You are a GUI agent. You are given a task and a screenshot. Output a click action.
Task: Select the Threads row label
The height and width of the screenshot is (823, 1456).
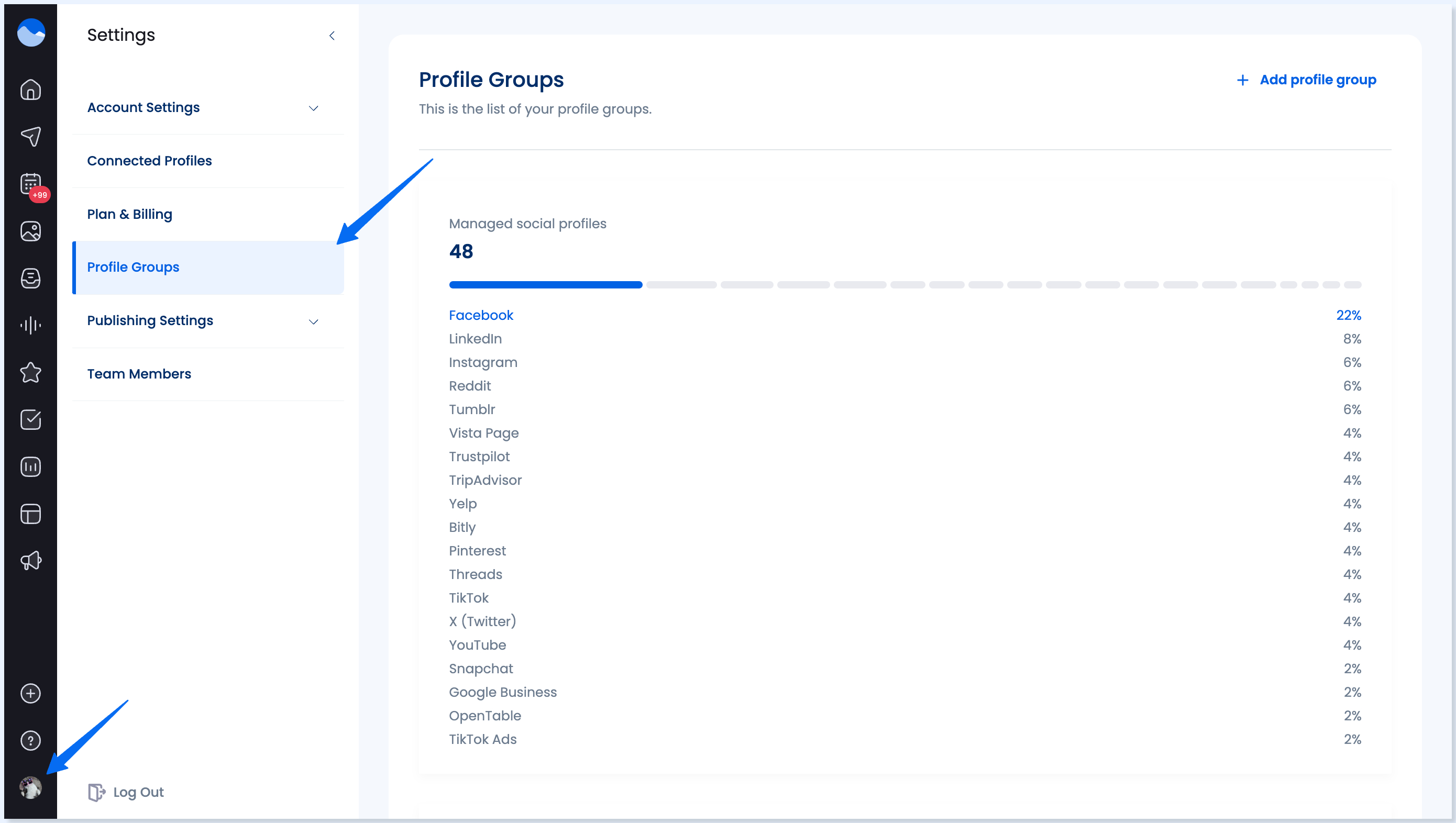click(475, 575)
